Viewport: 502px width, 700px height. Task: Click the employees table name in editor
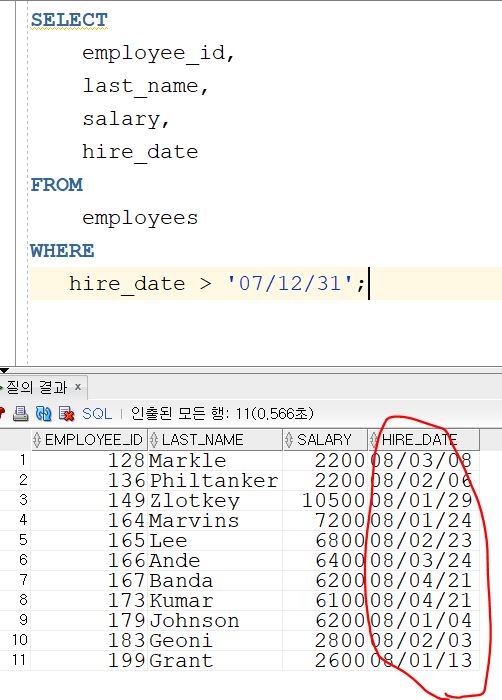pos(140,218)
